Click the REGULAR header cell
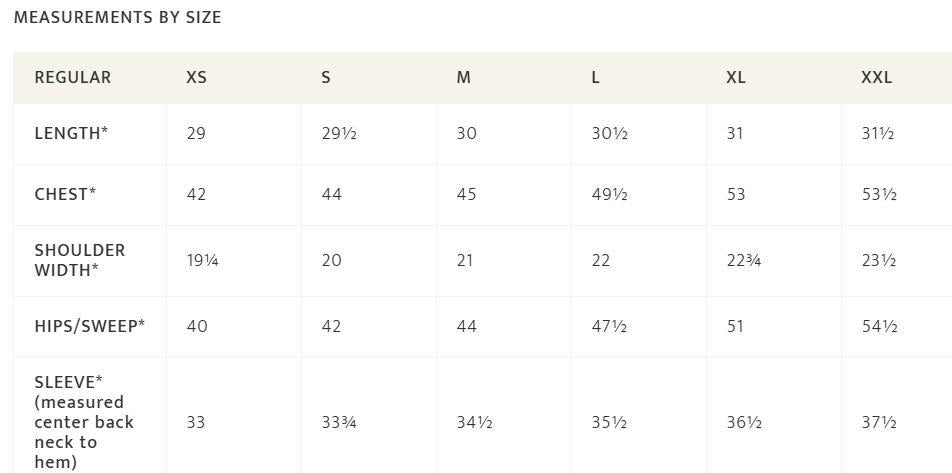This screenshot has width=952, height=473. tap(73, 78)
